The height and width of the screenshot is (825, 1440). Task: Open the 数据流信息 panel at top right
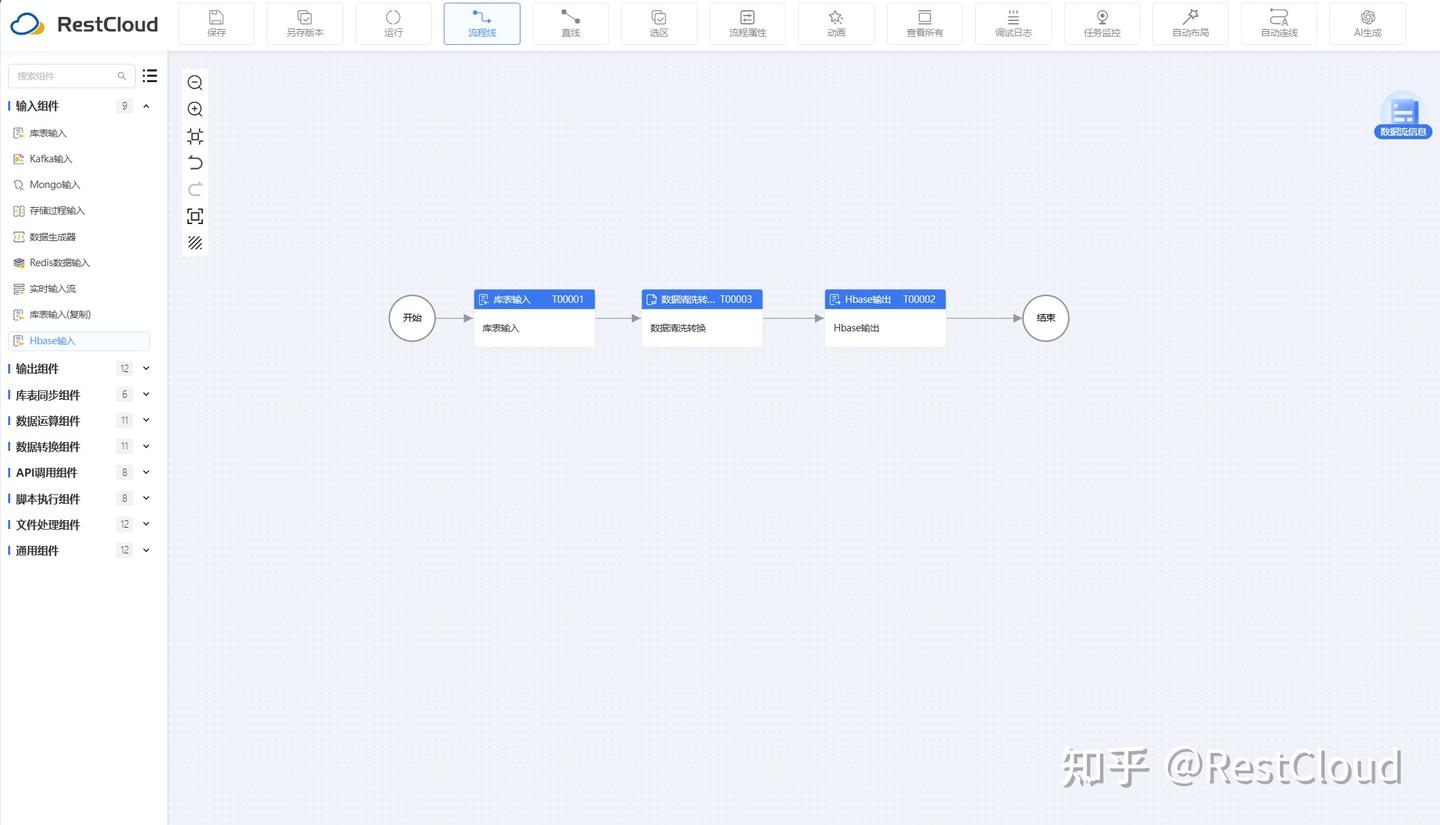click(x=1402, y=113)
